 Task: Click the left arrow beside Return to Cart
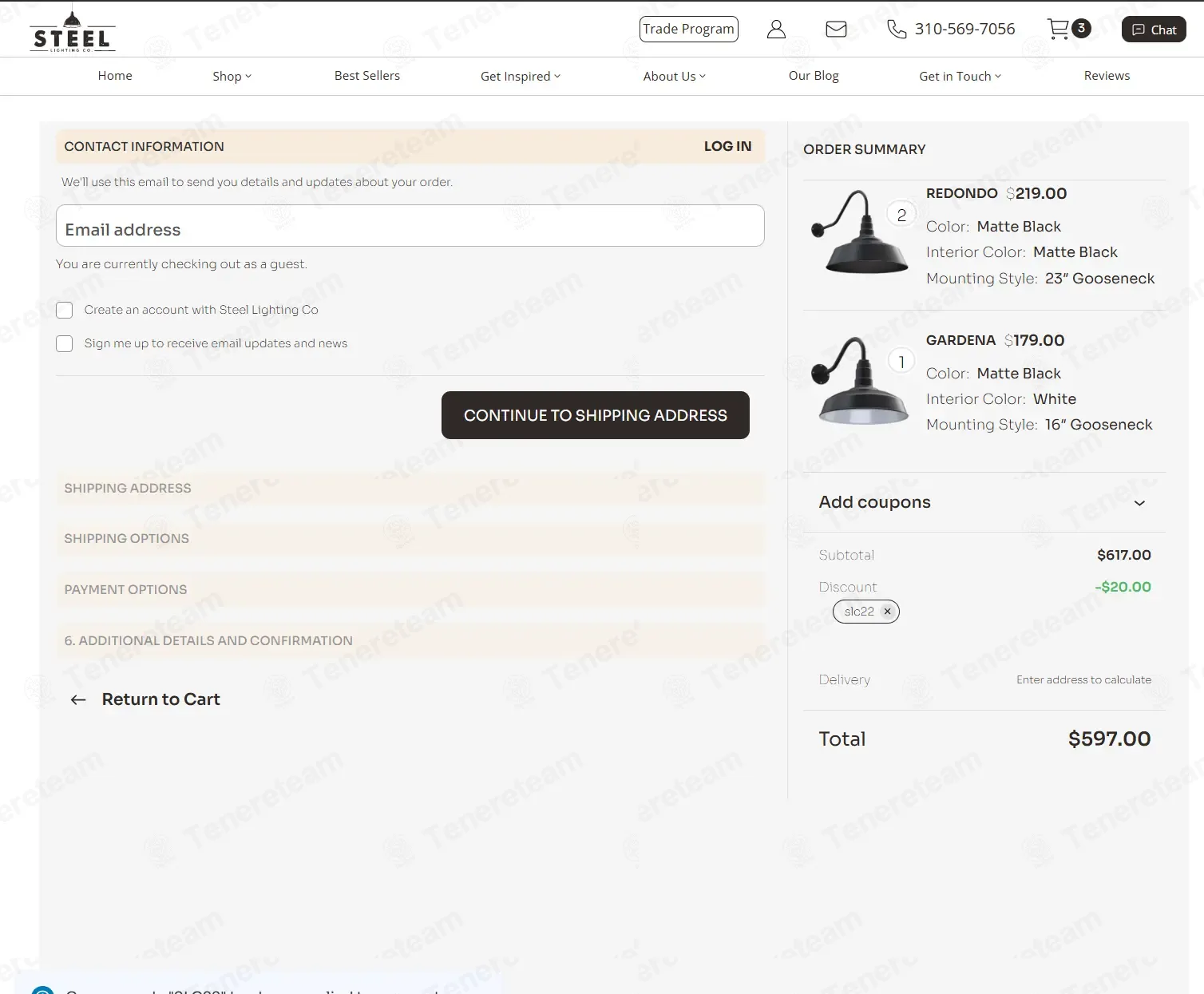click(x=78, y=700)
